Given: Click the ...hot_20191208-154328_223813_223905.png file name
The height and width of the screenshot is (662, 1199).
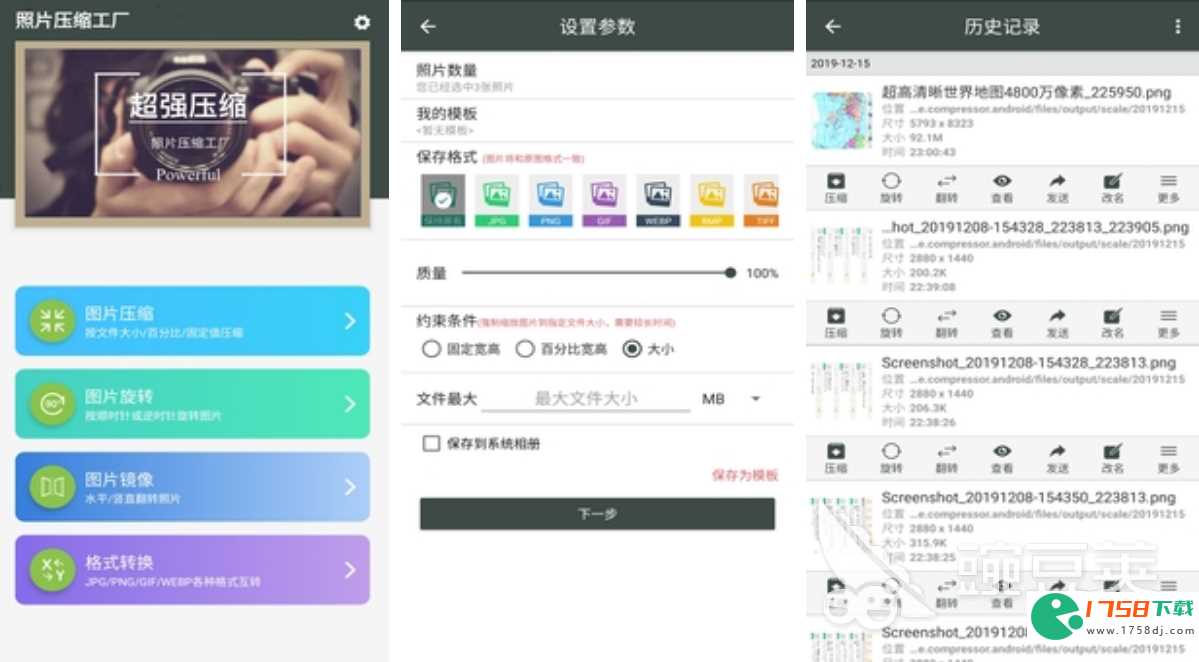Looking at the screenshot, I should pos(1035,227).
